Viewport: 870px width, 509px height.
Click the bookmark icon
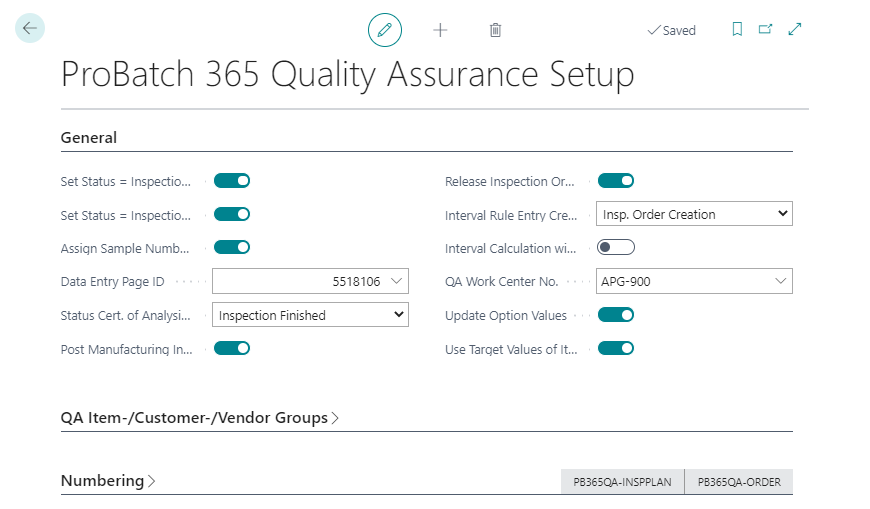coord(737,29)
